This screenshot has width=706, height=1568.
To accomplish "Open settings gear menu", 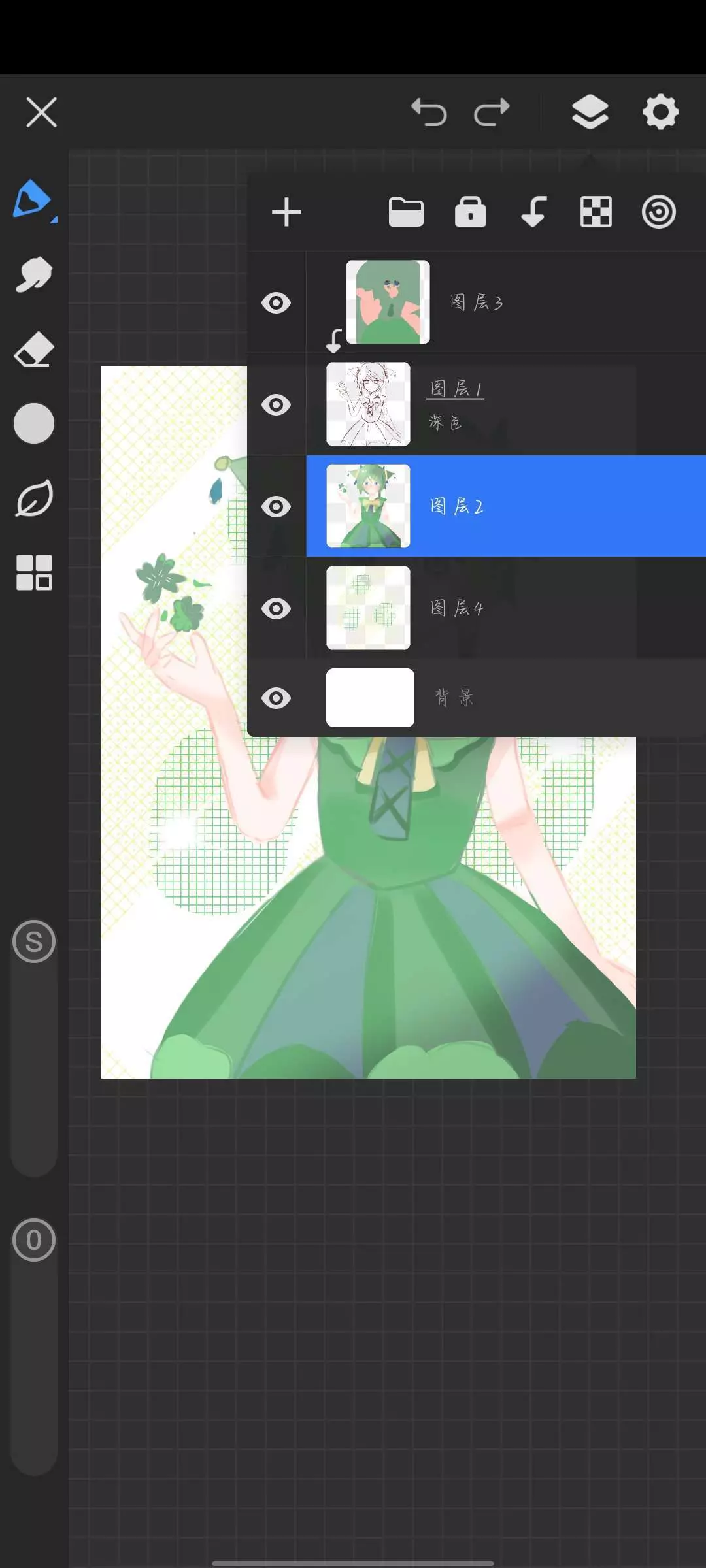I will pos(660,112).
